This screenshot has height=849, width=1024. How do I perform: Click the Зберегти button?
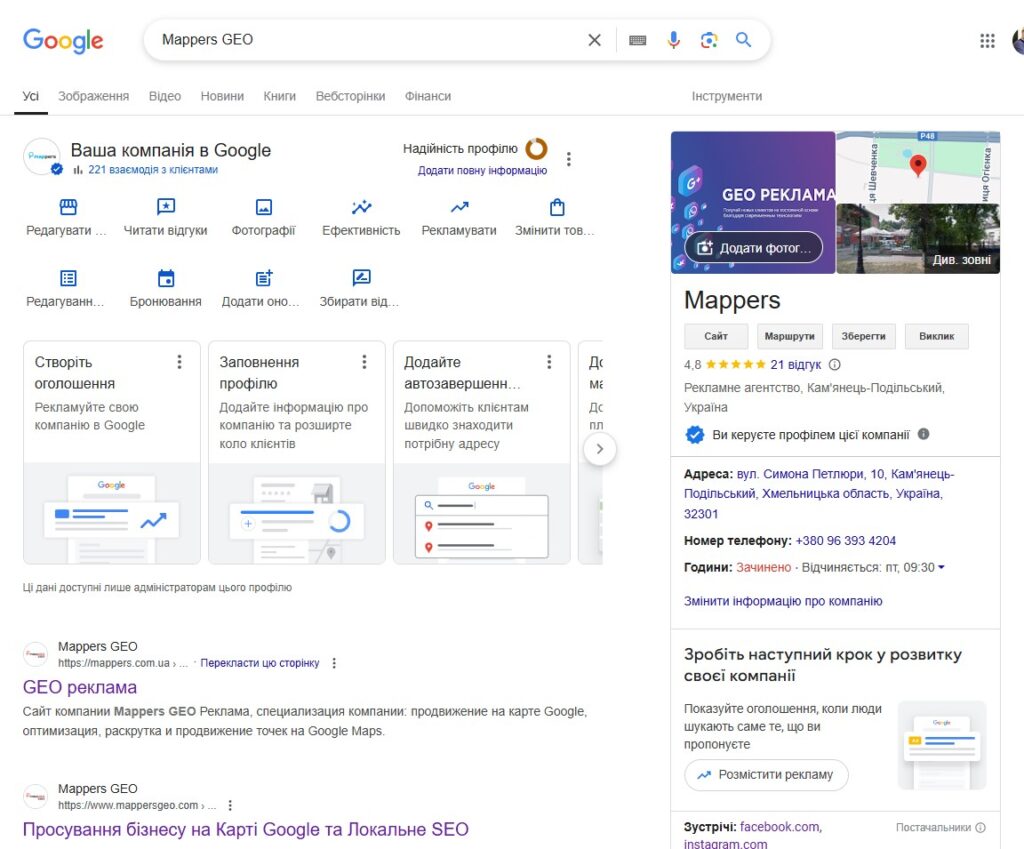pos(863,336)
